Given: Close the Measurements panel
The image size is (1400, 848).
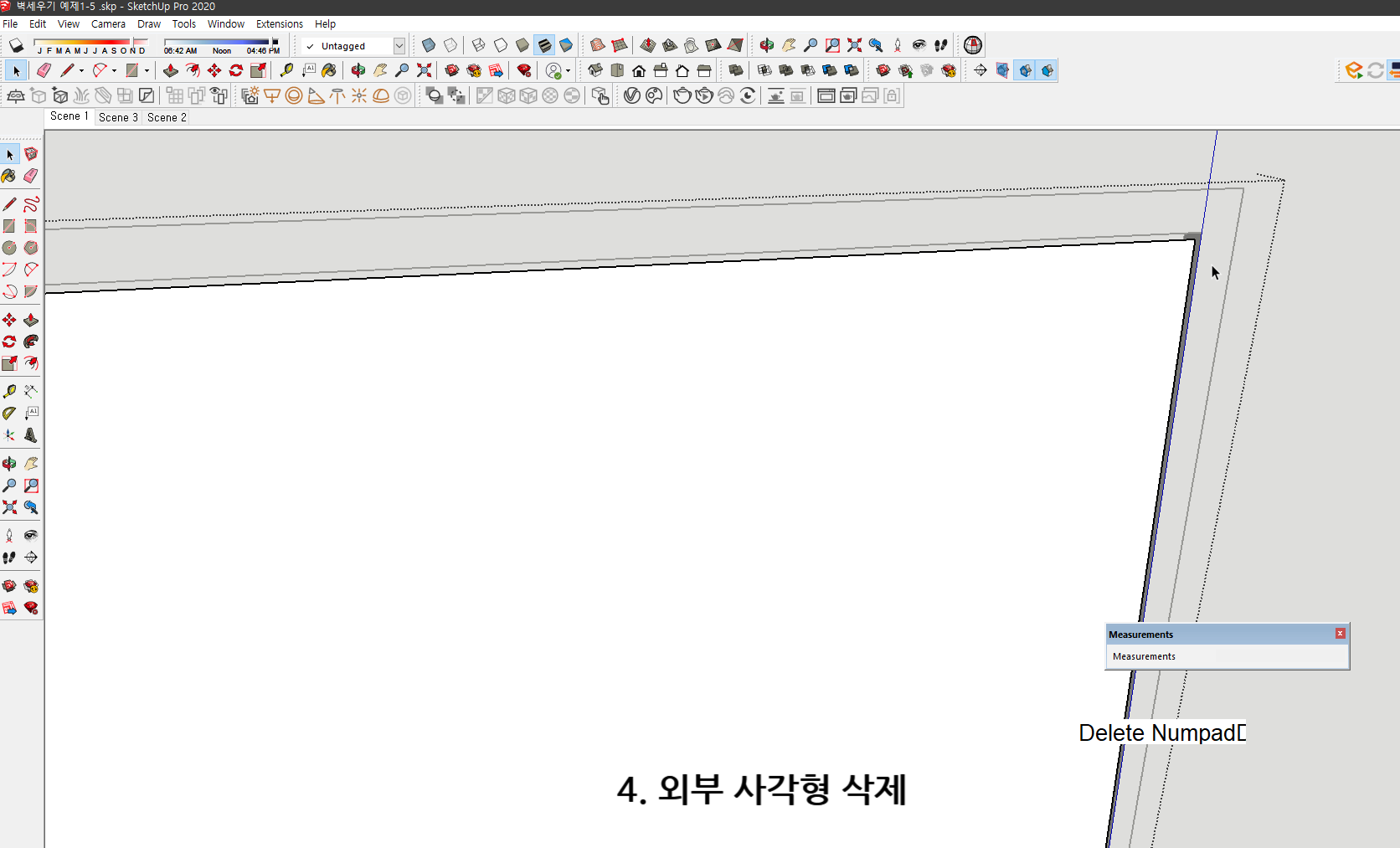Looking at the screenshot, I should click(1340, 634).
